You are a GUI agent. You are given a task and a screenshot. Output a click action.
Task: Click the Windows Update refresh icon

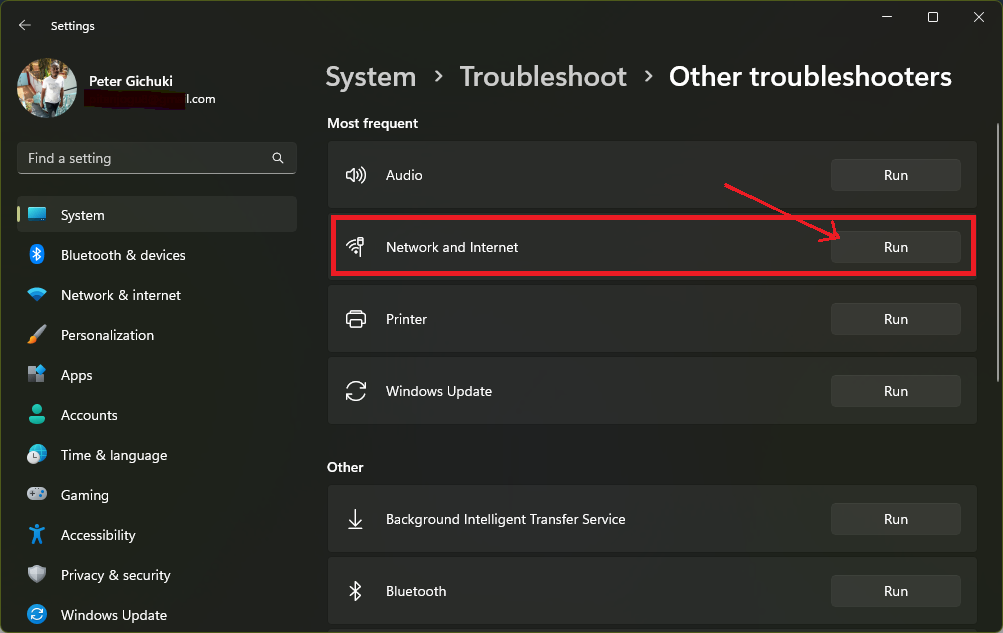(356, 390)
